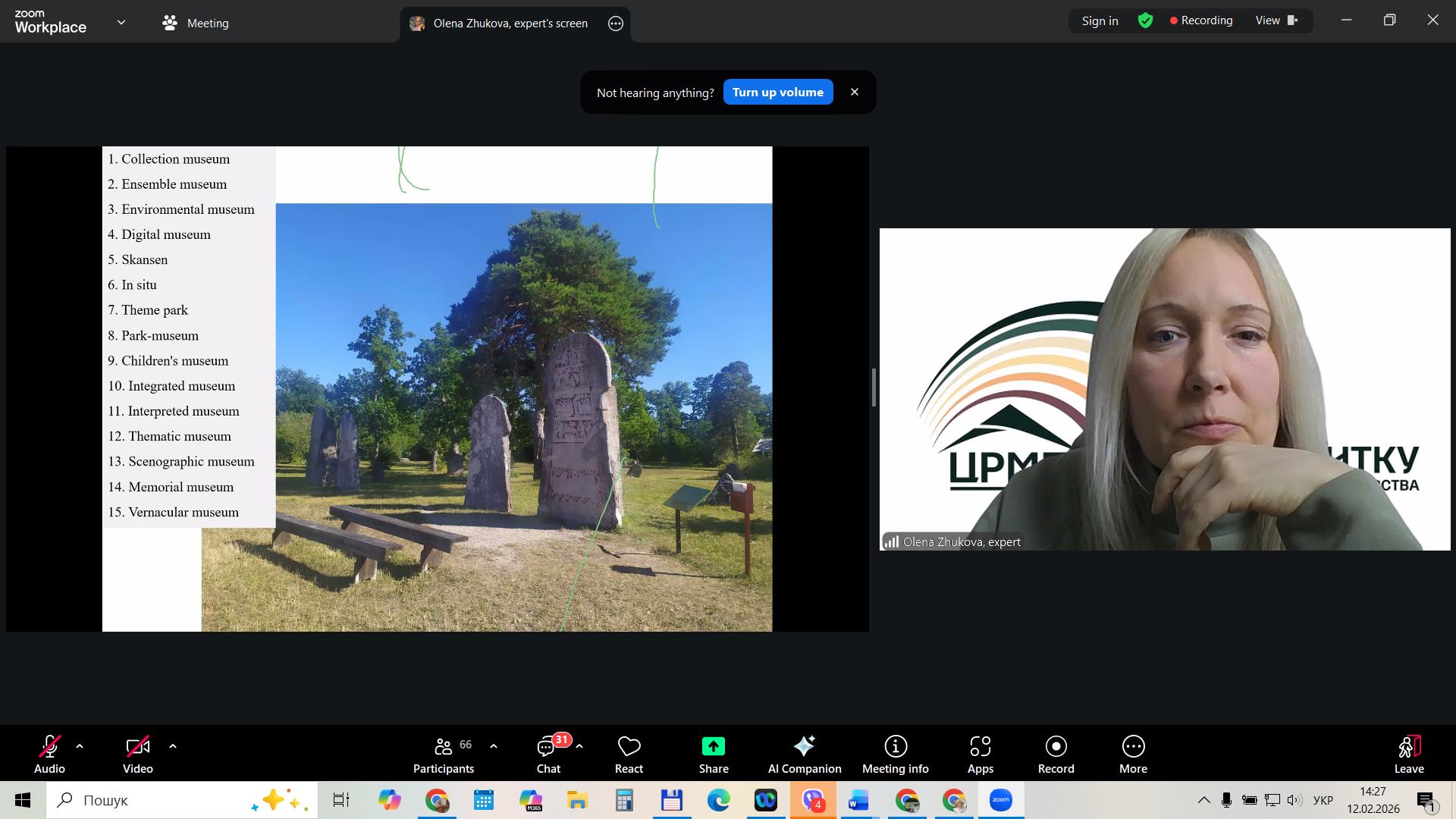Select the Meeting tab
This screenshot has width=1456, height=819.
pyautogui.click(x=196, y=23)
